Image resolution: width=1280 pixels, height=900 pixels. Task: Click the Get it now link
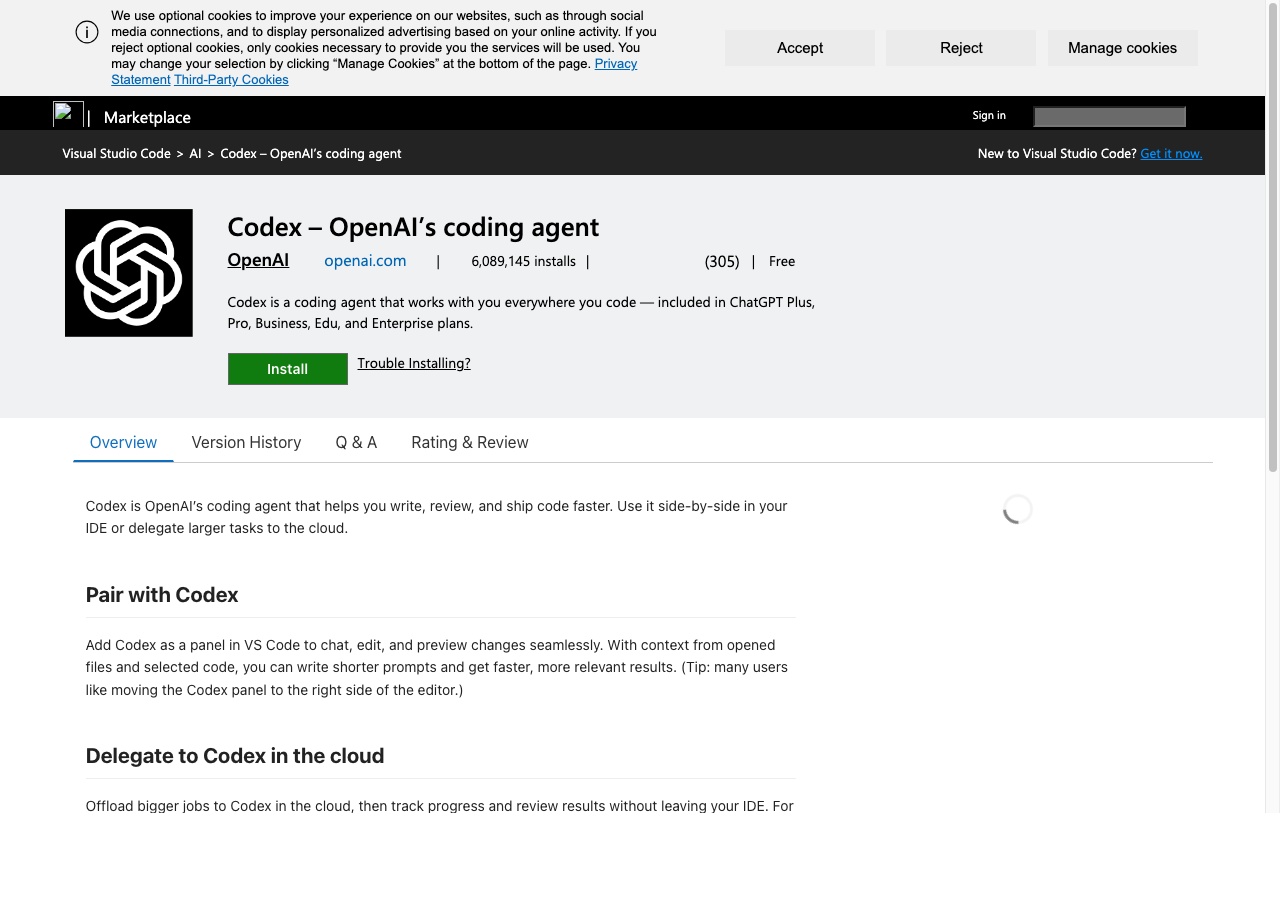coord(1171,154)
